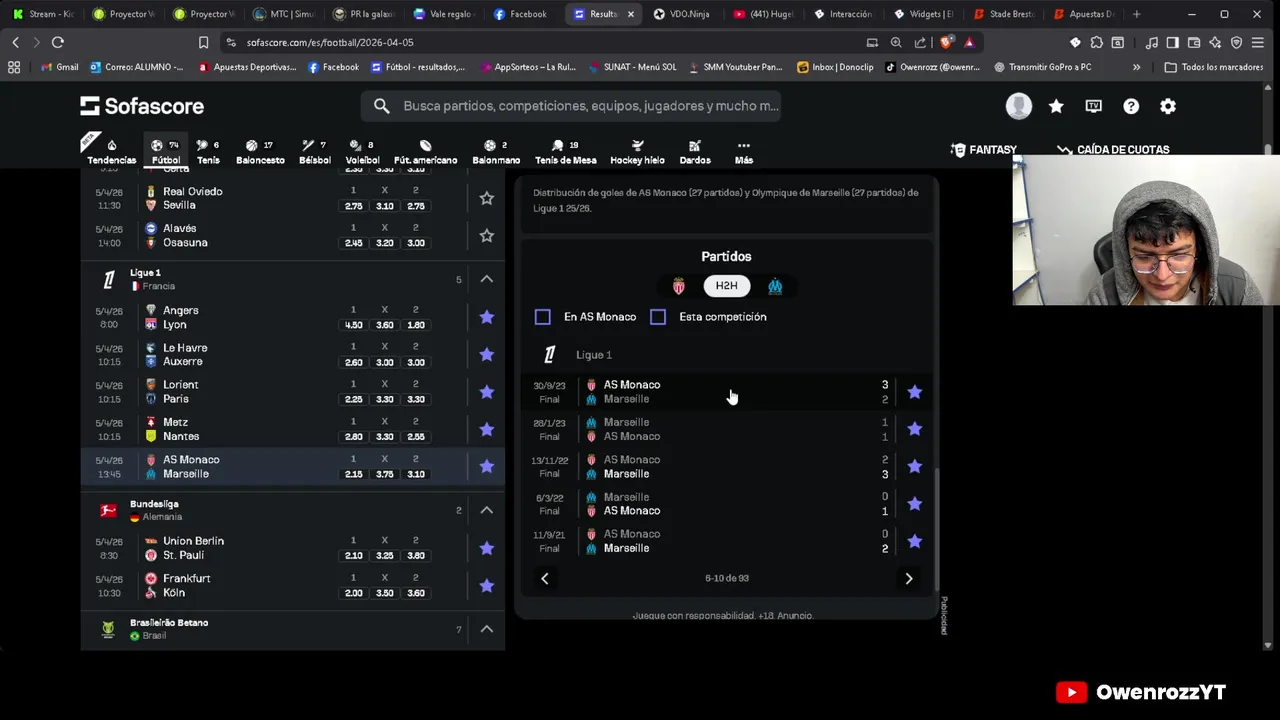Image resolution: width=1280 pixels, height=720 pixels.
Task: Open the user profile avatar
Action: (1019, 106)
